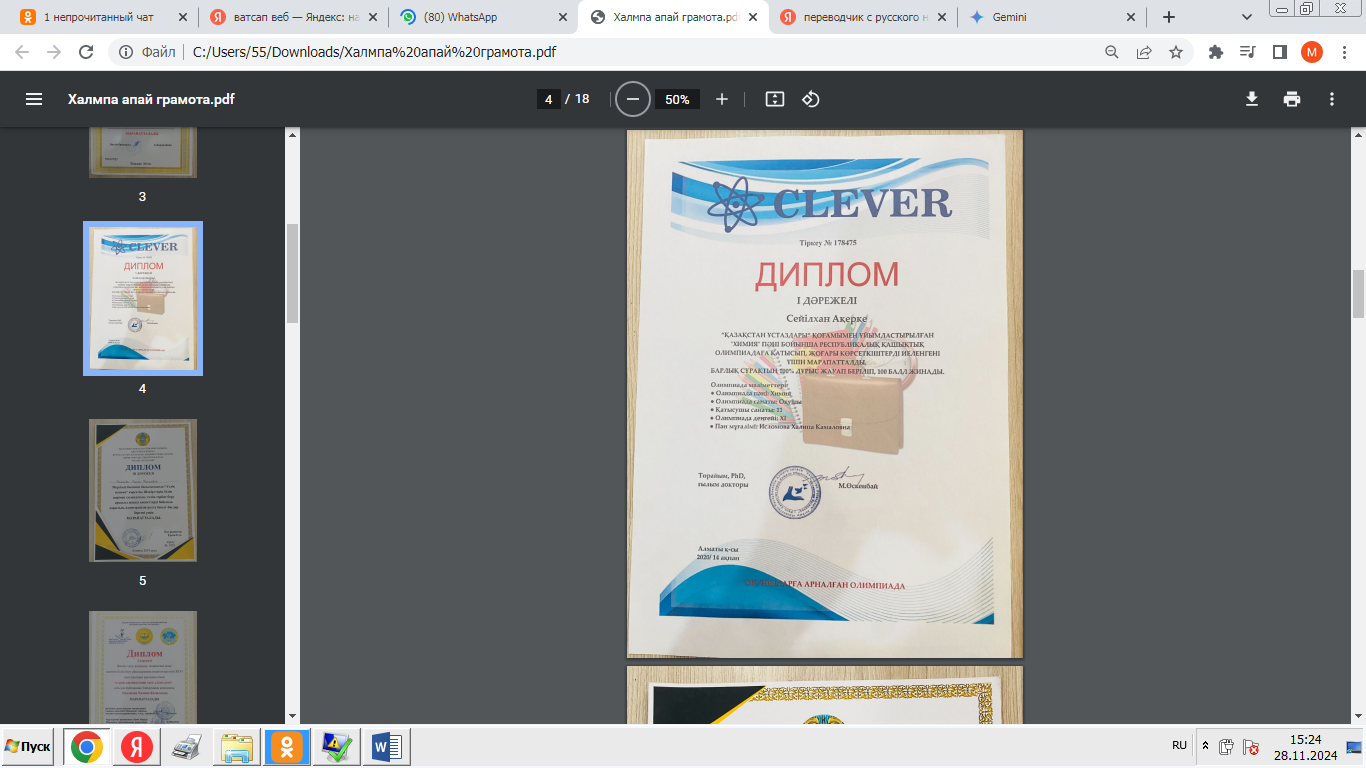Open the thumbnail below page 5

pos(143,666)
